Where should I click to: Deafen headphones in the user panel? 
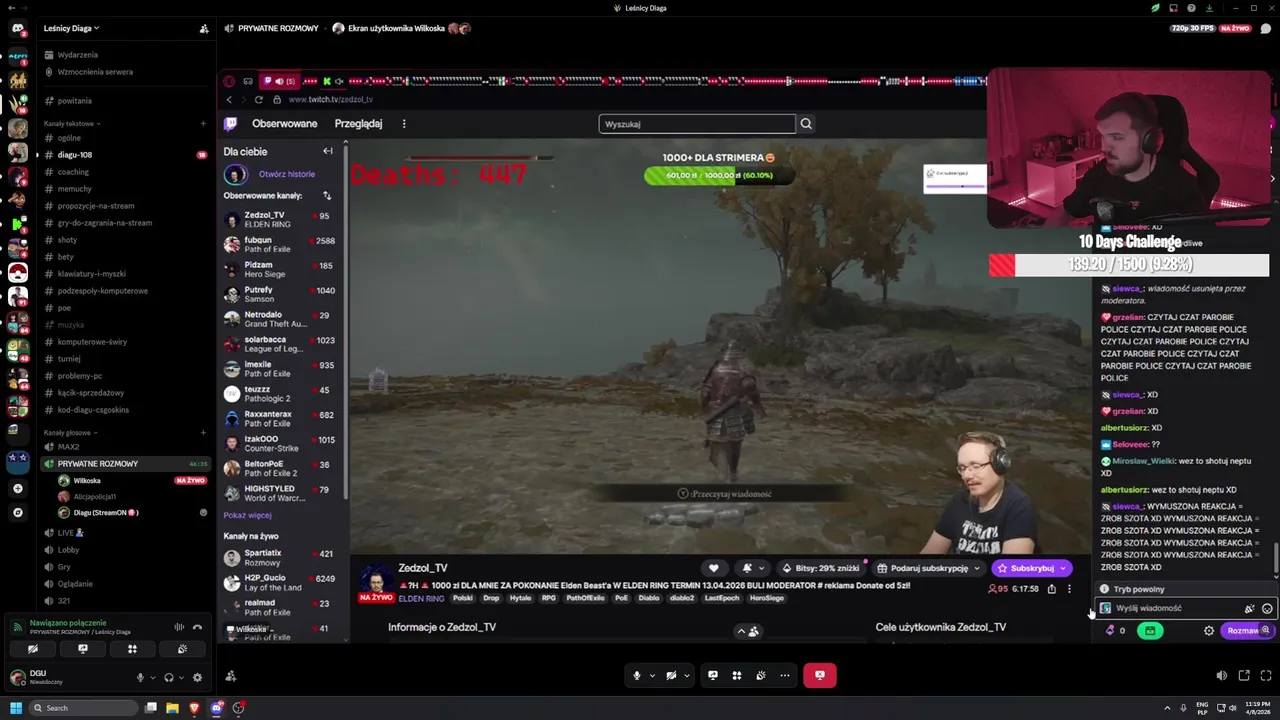tap(168, 677)
